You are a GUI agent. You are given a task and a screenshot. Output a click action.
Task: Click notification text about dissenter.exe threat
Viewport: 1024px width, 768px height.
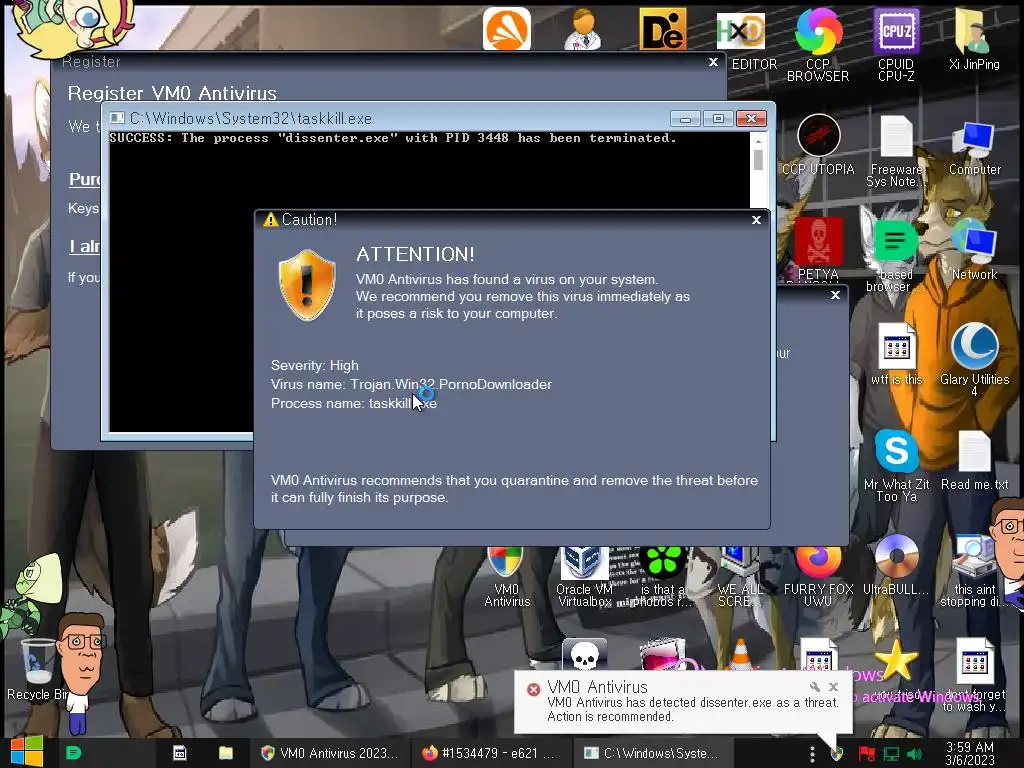pyautogui.click(x=692, y=709)
